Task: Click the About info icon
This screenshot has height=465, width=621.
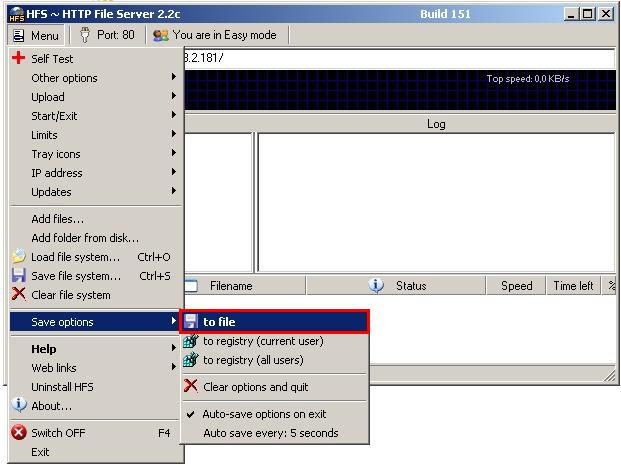Action: click(19, 405)
